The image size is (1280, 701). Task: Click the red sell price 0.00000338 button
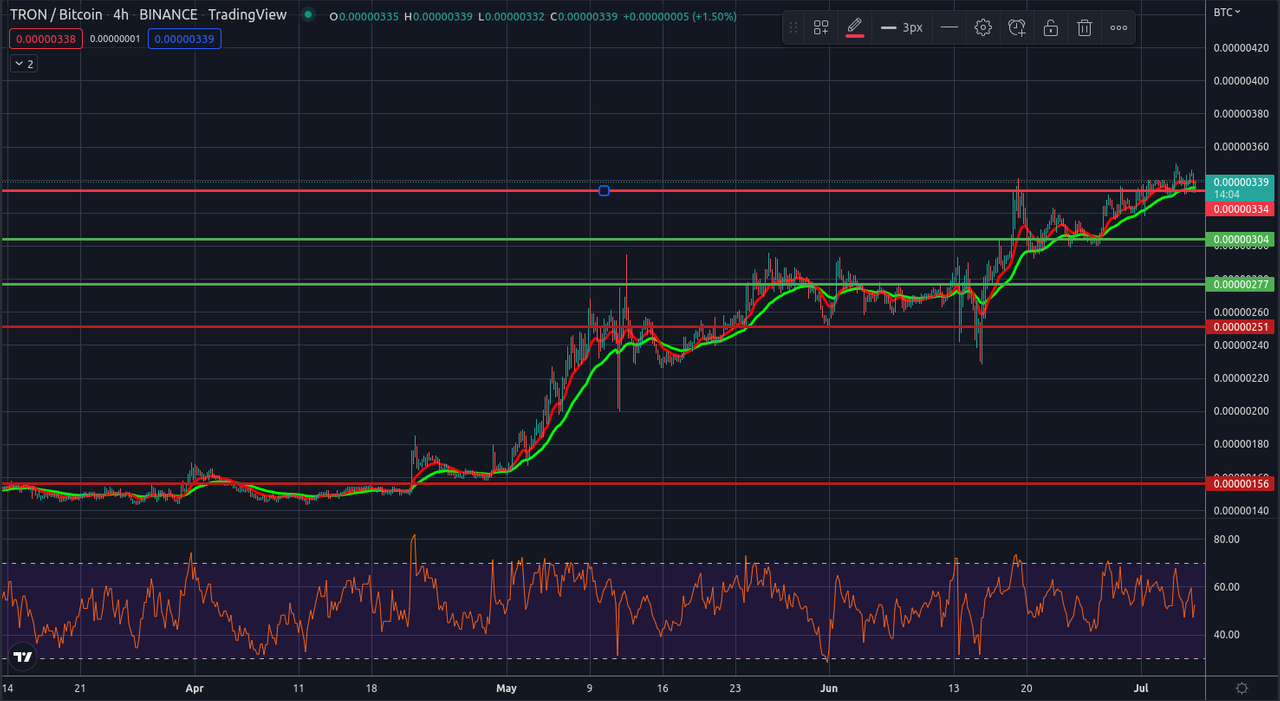point(45,39)
